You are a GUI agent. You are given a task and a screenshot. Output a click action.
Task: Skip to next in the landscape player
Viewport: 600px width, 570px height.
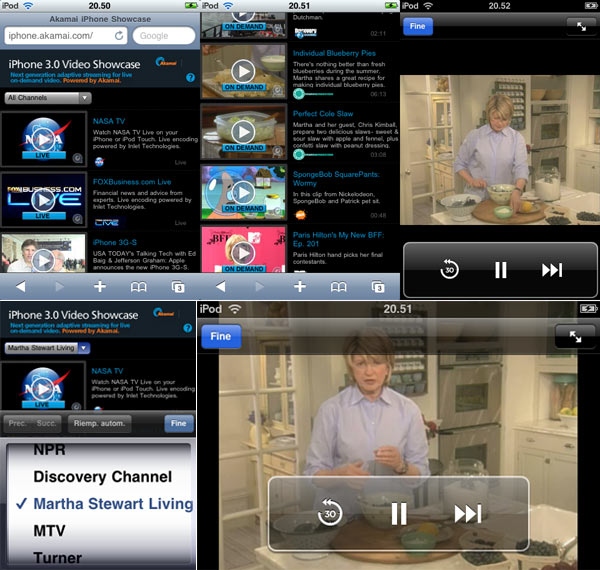pyautogui.click(x=467, y=514)
